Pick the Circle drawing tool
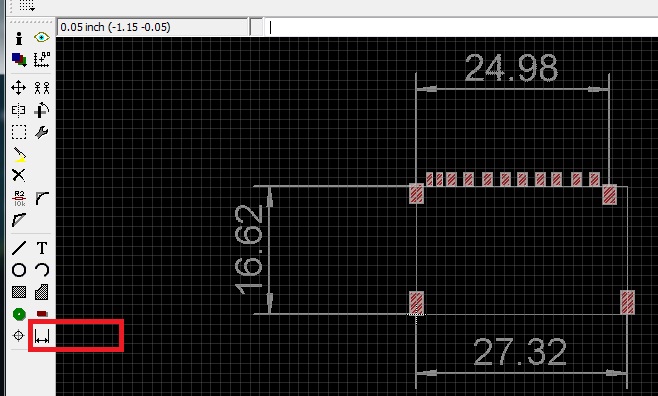The height and width of the screenshot is (396, 658). [x=19, y=270]
